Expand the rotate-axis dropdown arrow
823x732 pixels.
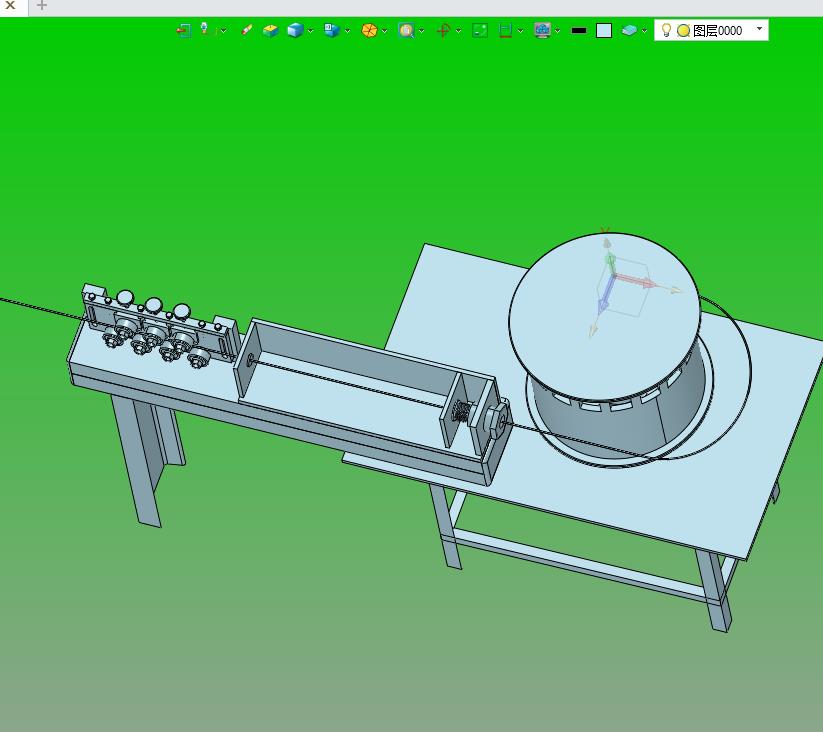click(x=458, y=31)
